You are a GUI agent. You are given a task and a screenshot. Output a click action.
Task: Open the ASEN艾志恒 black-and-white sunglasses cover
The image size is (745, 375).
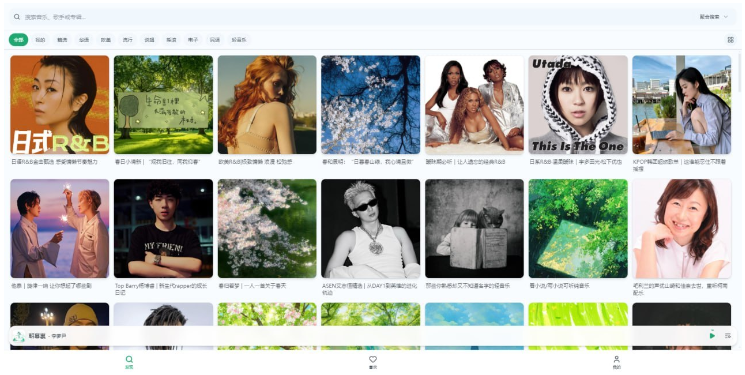pyautogui.click(x=371, y=229)
